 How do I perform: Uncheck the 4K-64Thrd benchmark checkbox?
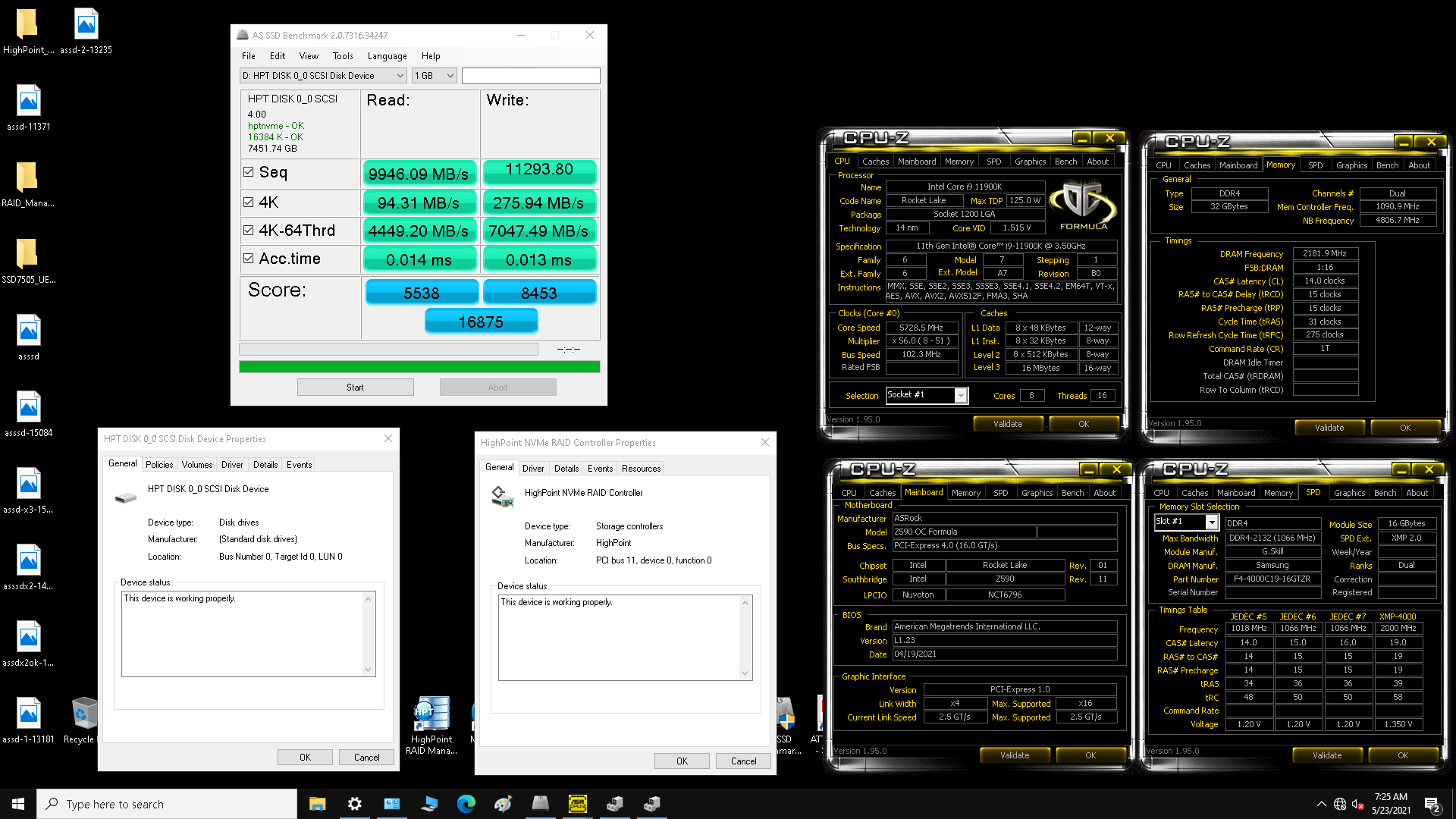click(248, 230)
